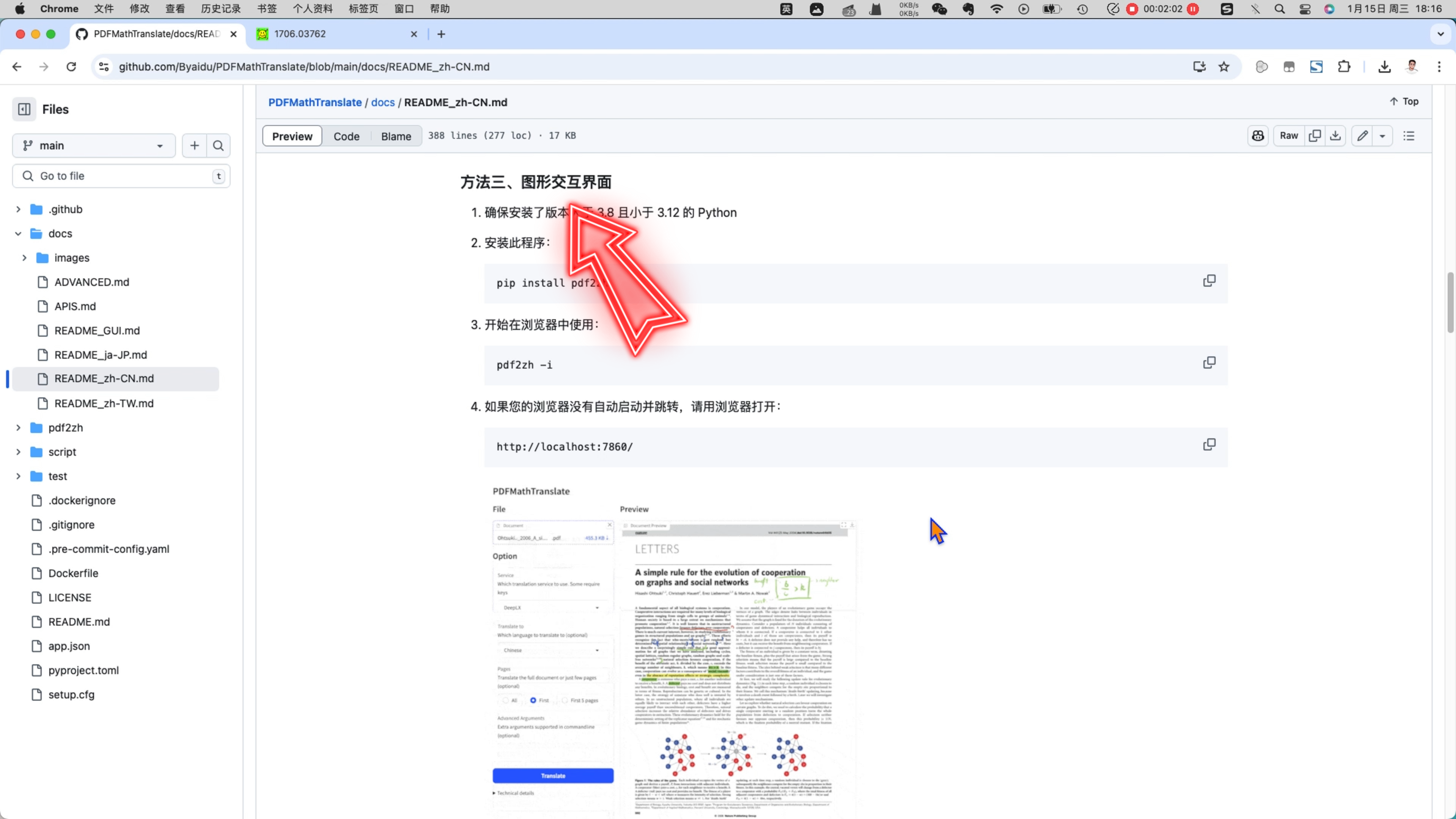Download raw file icon
The height and width of the screenshot is (819, 1456).
pos(1335,136)
